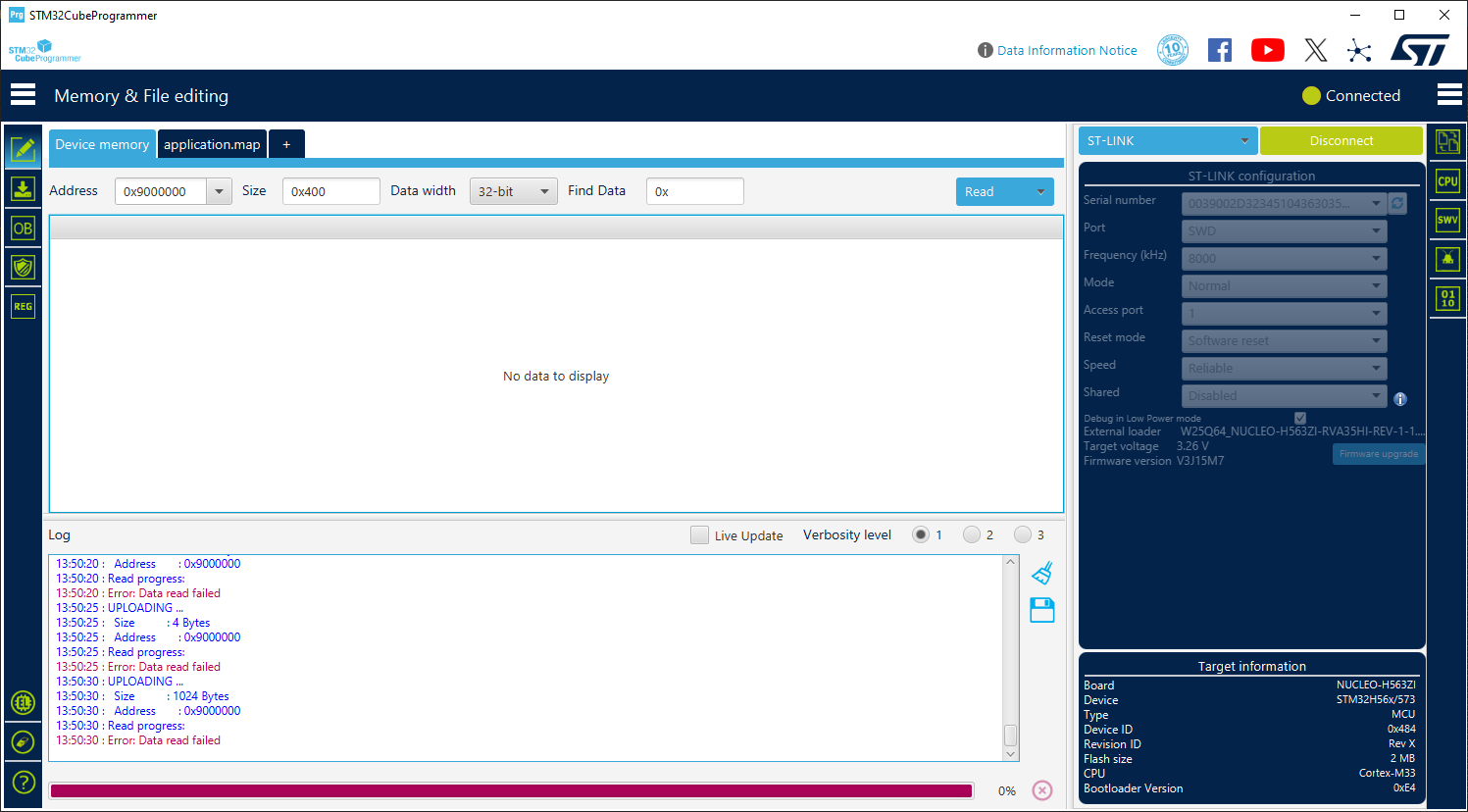Open the OB option bytes panel

coord(22,228)
